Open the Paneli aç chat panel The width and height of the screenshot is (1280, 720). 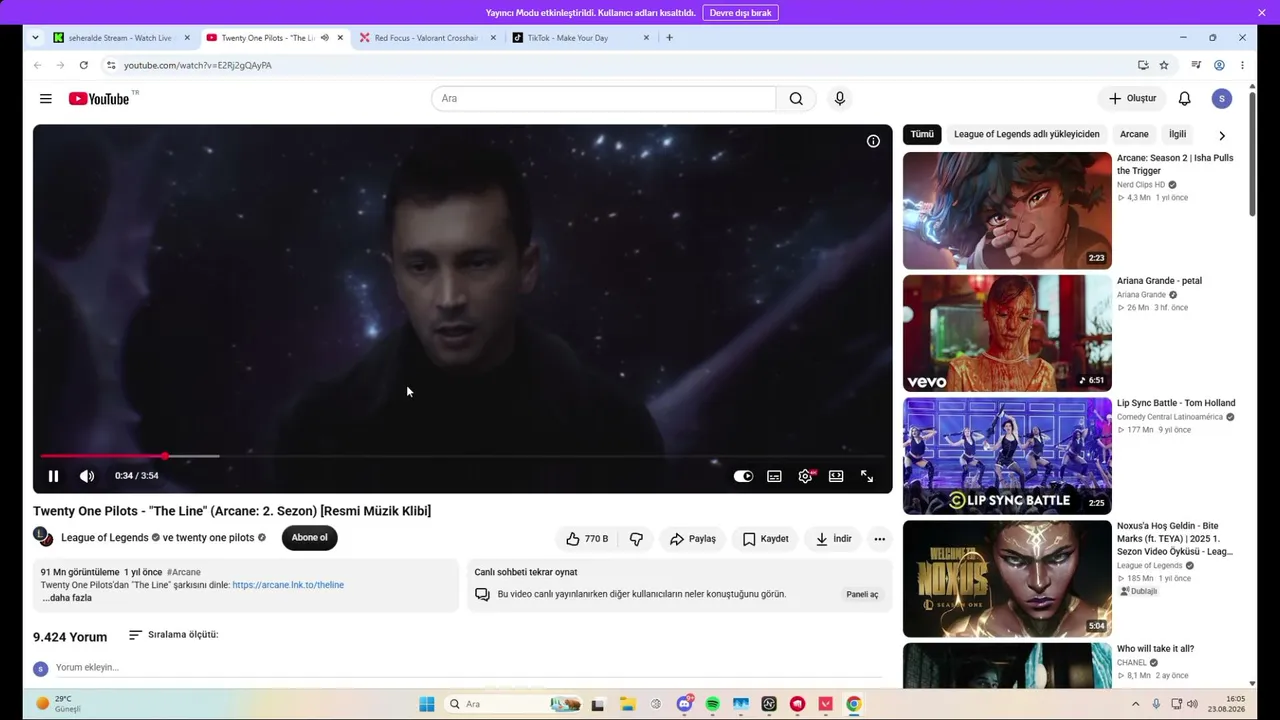[x=862, y=594]
